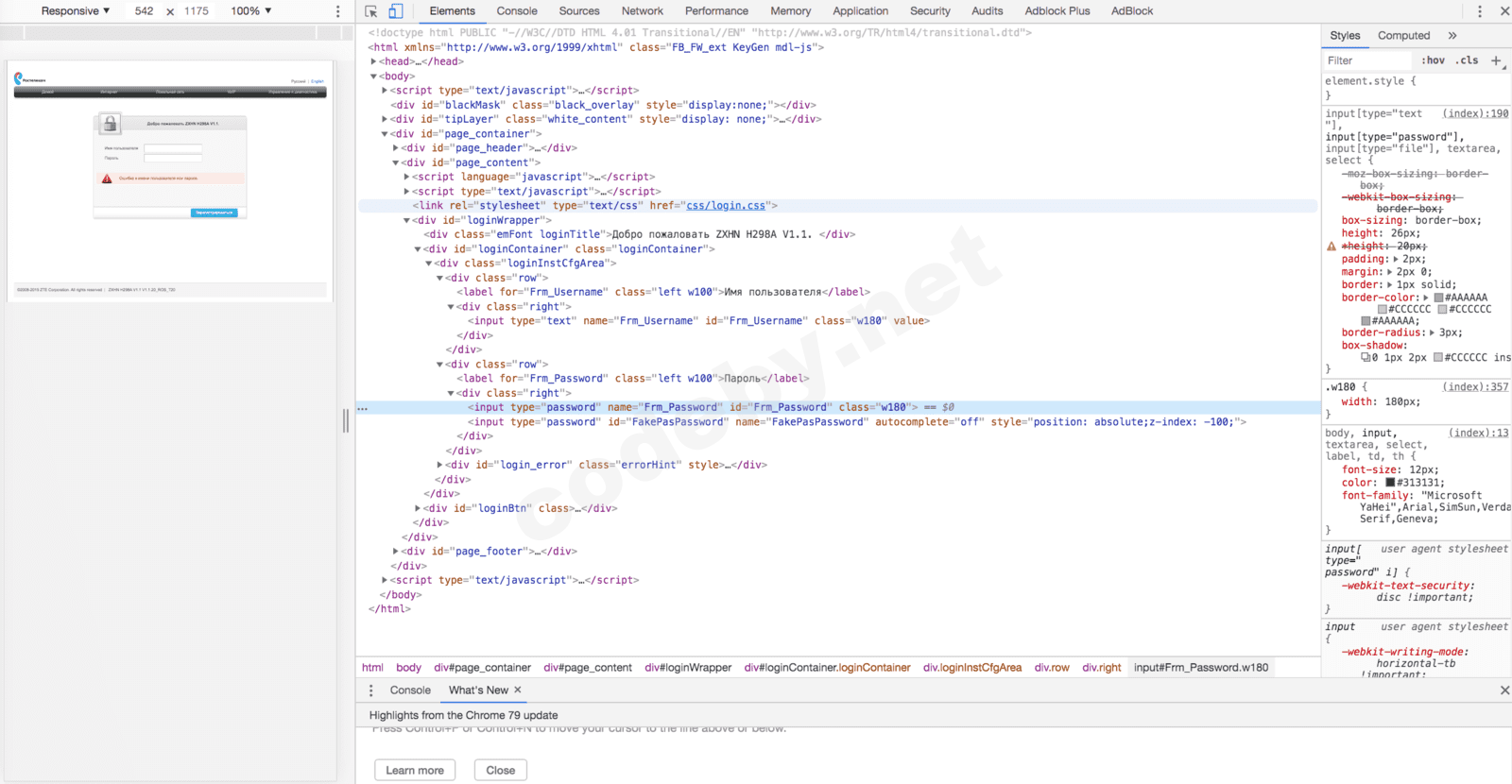Collapse the page_content div node

(x=396, y=162)
